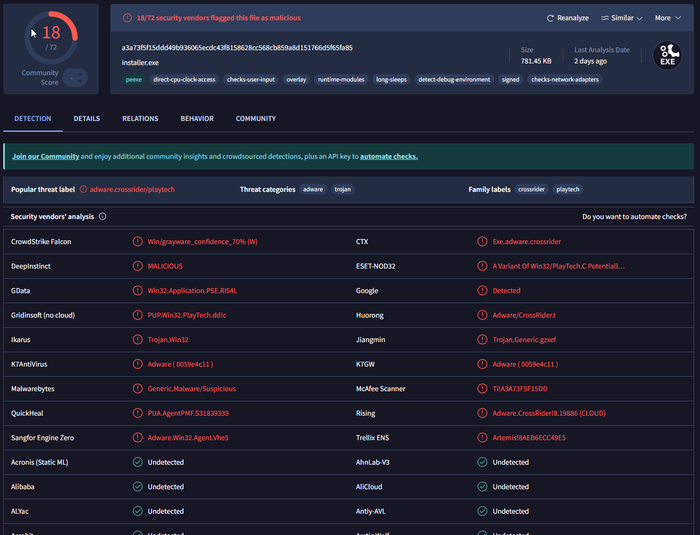Click the 781.45 KB size value
Viewport: 700px width, 535px height.
click(x=536, y=61)
